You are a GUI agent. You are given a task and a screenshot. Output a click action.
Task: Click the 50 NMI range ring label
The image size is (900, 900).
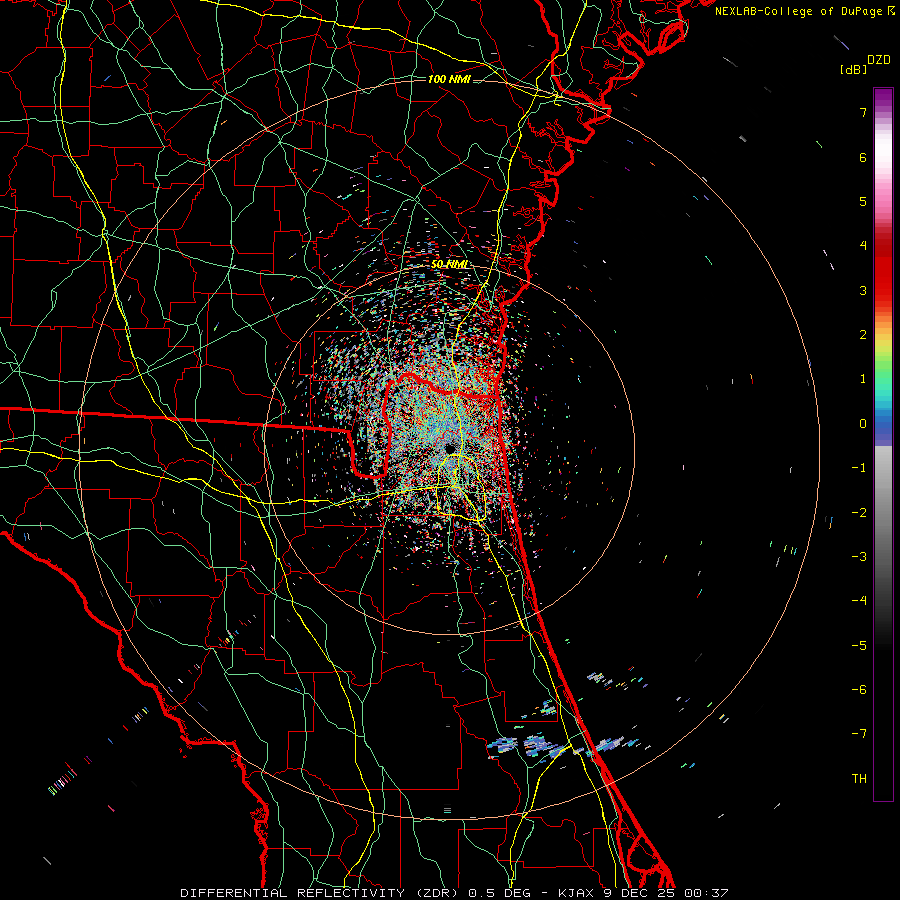(450, 265)
